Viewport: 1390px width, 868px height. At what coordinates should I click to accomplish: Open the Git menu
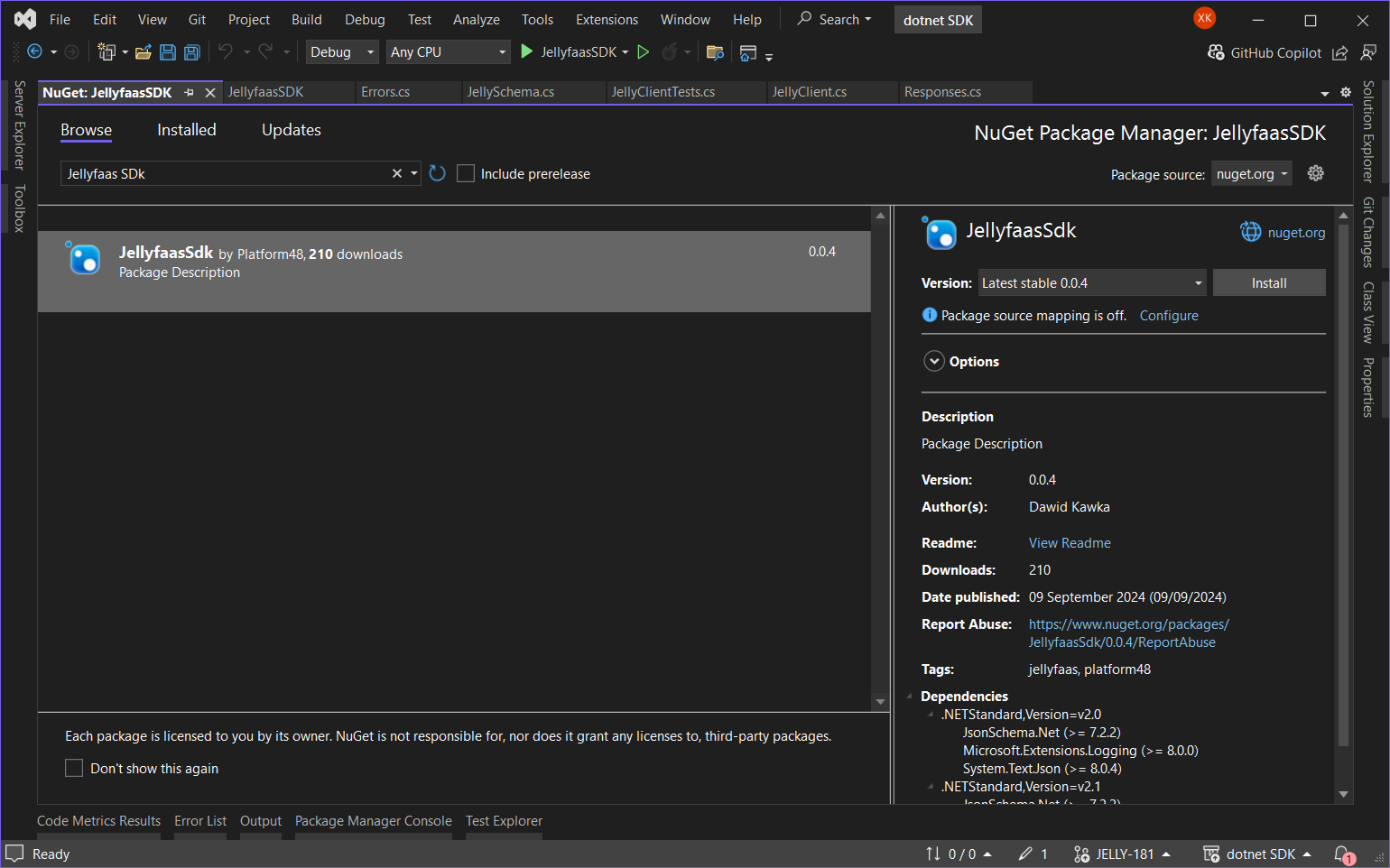click(197, 19)
